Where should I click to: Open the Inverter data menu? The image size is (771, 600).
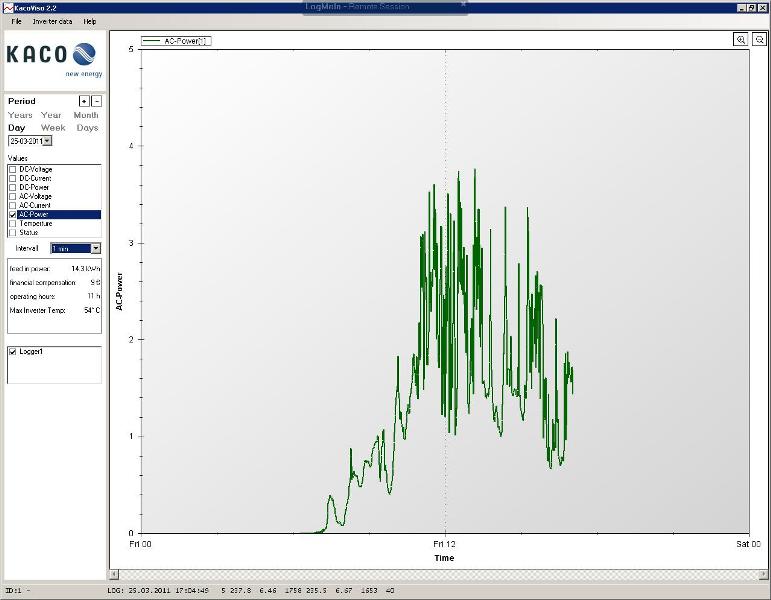coord(52,22)
